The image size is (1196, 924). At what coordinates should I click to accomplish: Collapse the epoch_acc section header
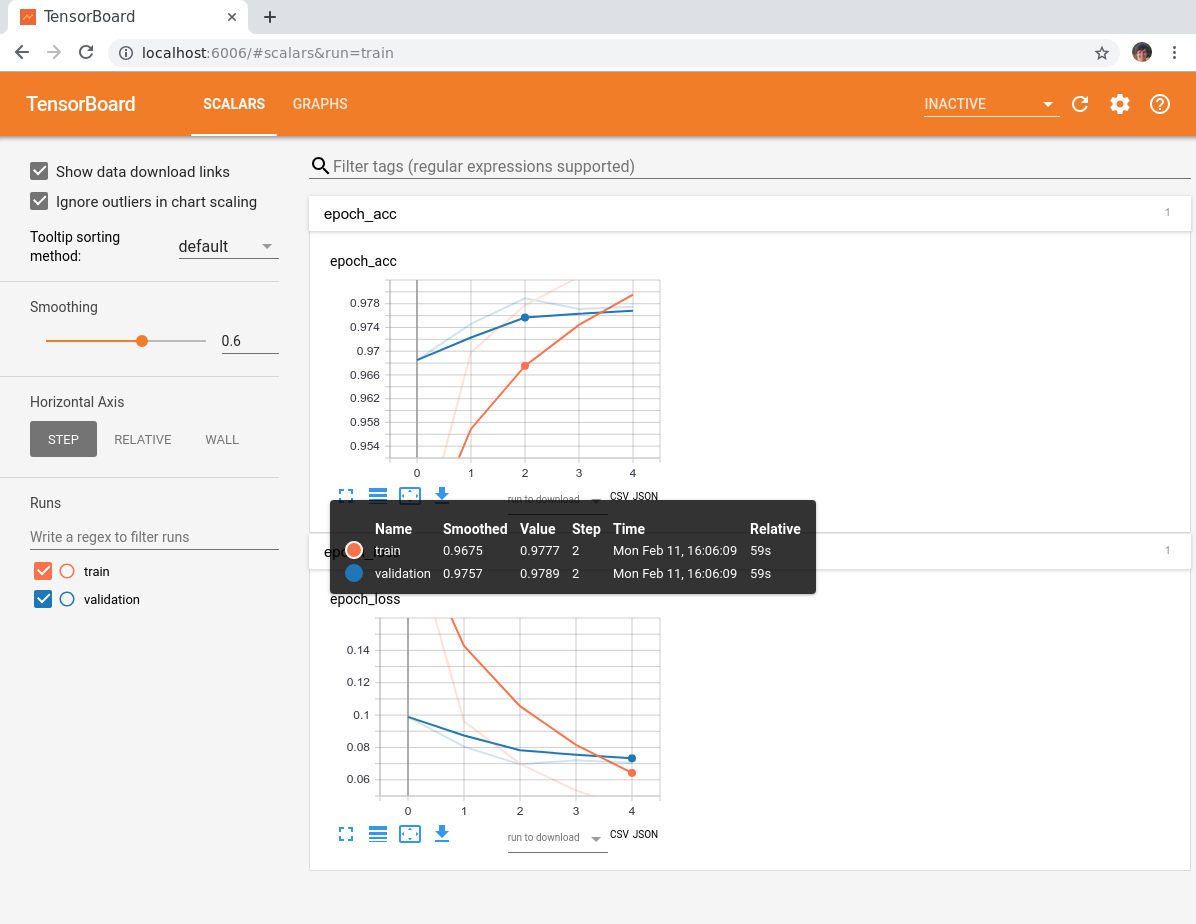click(749, 214)
